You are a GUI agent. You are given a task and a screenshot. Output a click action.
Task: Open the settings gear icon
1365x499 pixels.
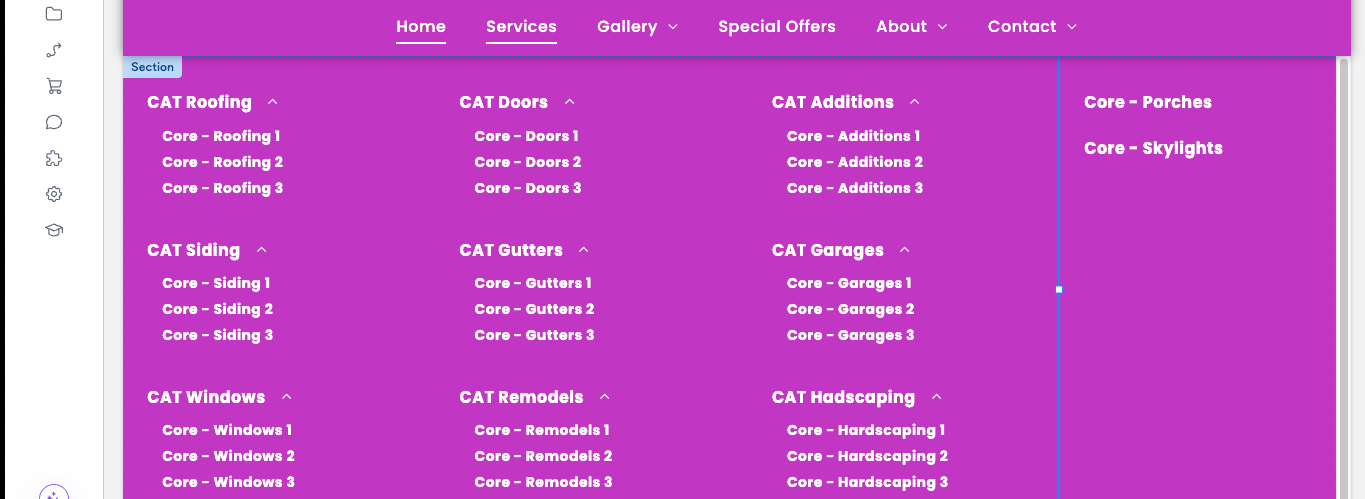pyautogui.click(x=54, y=194)
